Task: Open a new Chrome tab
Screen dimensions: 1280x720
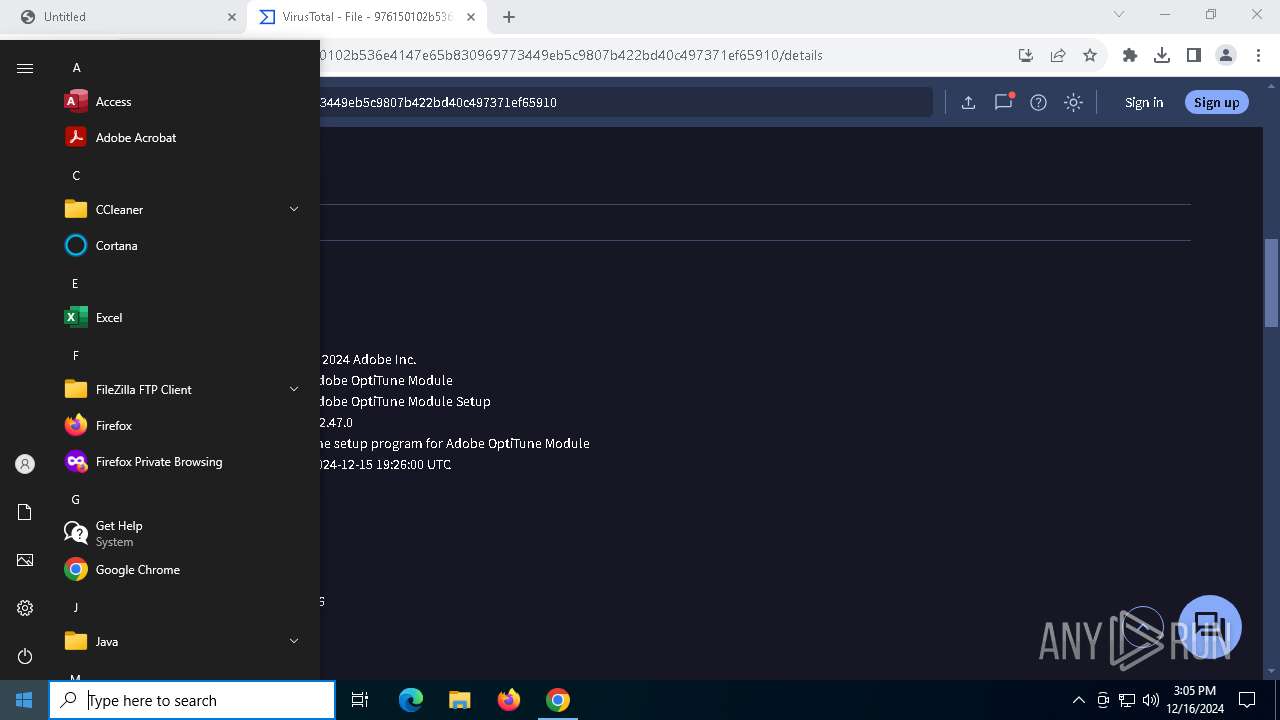Action: pos(508,17)
